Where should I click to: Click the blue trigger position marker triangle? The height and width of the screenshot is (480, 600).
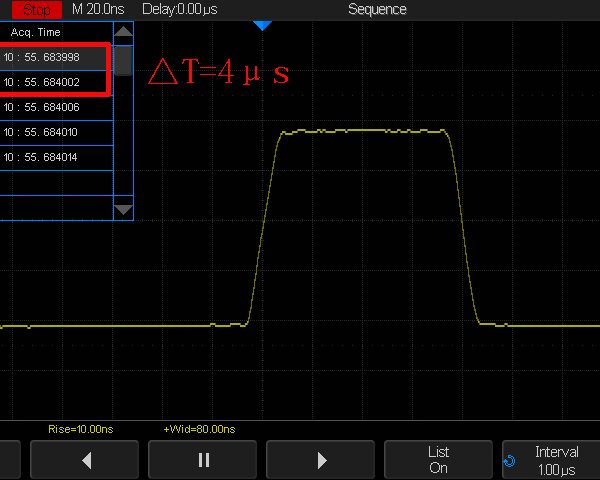[262, 24]
